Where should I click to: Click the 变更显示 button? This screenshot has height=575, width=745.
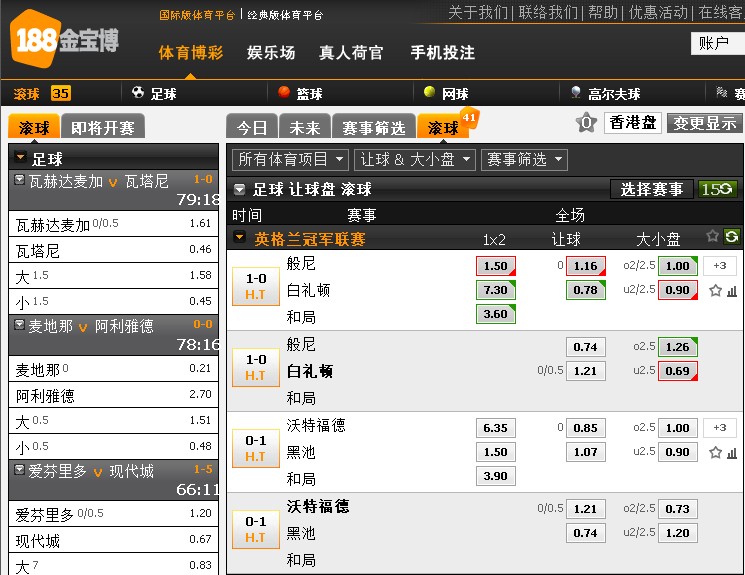point(704,123)
